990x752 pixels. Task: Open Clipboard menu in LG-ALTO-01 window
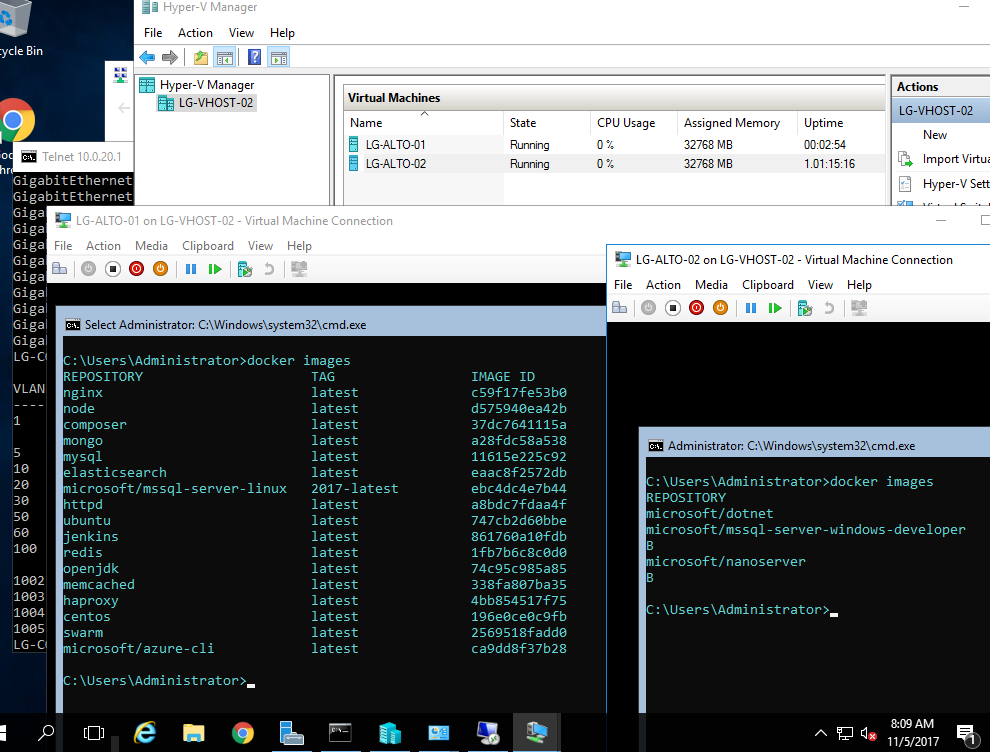click(207, 245)
